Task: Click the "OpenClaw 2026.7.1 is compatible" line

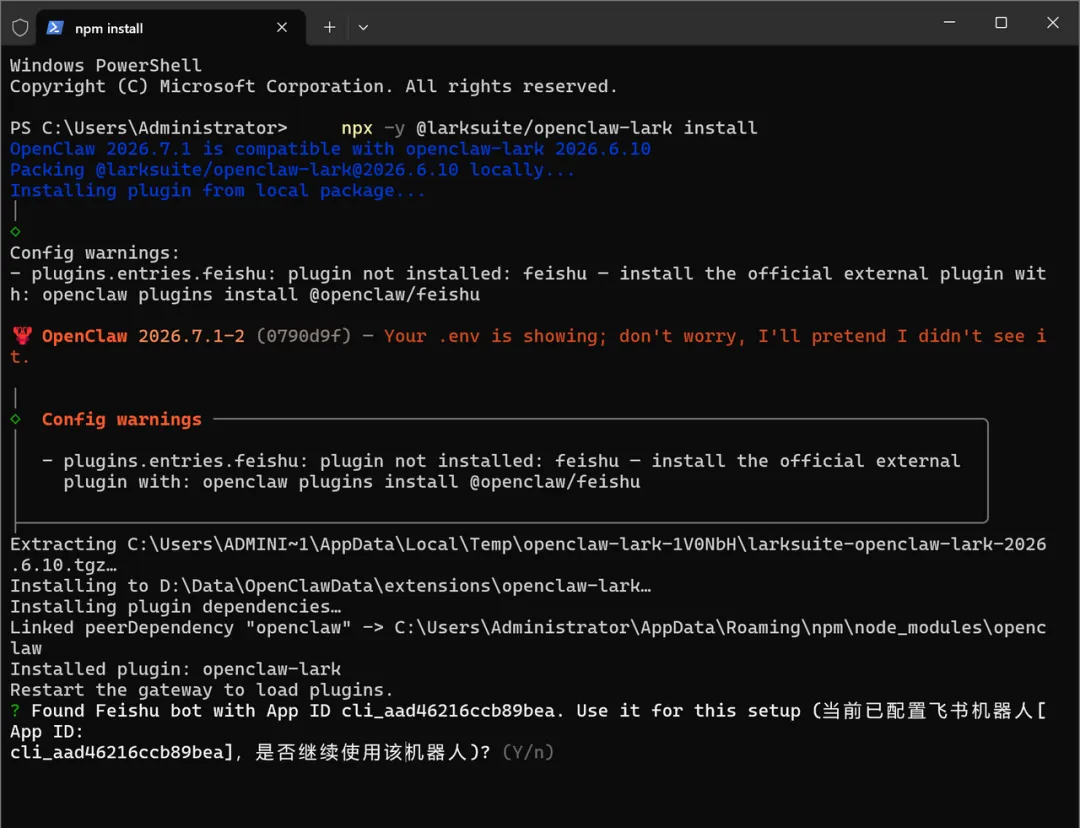Action: (330, 149)
